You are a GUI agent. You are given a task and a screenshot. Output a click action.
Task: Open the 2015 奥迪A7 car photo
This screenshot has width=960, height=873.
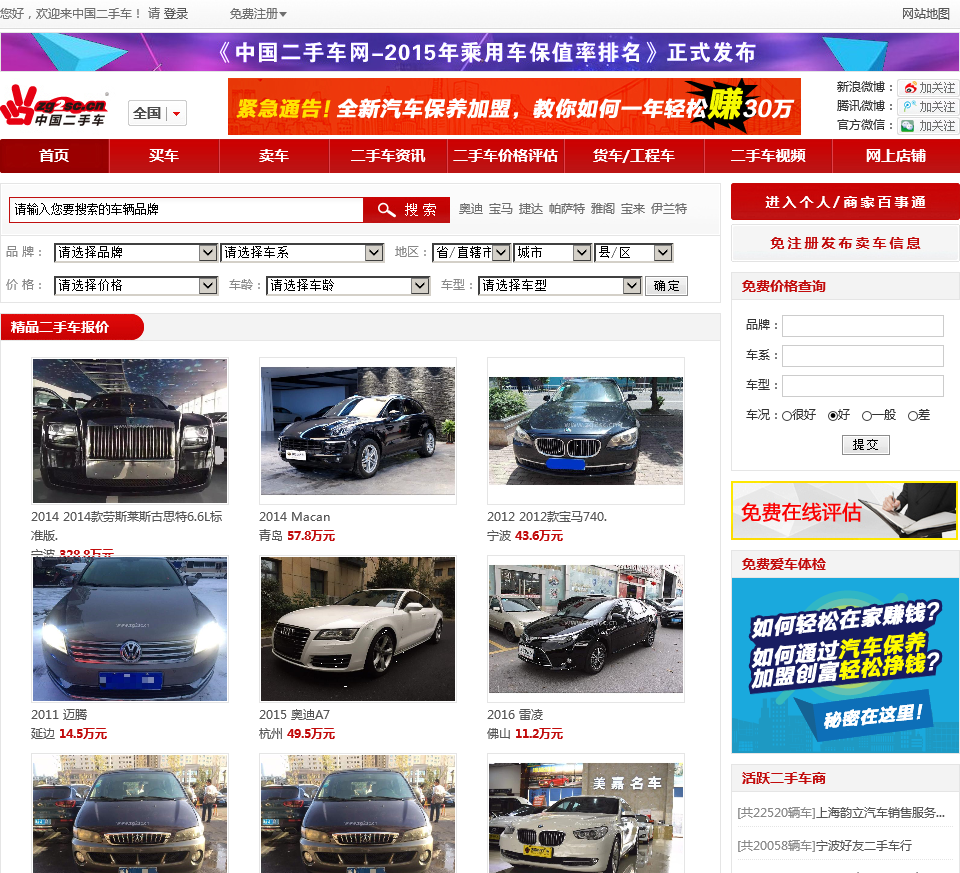click(358, 629)
